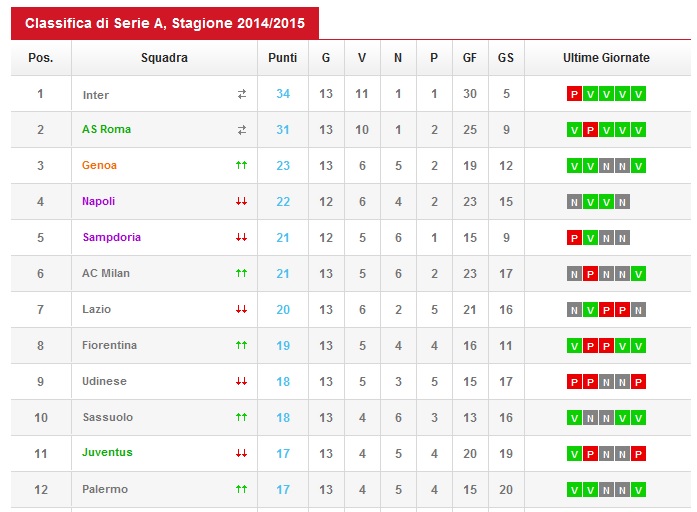This screenshot has height=512, width=697.
Task: Click the first gray N badge in Sampdoria's results
Action: point(606,238)
